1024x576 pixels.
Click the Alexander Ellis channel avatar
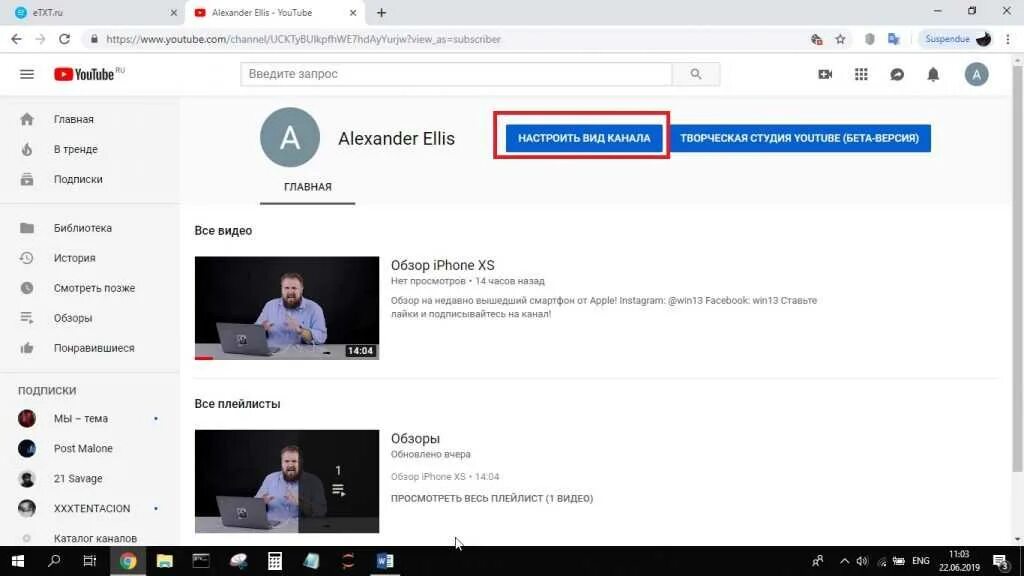point(290,138)
